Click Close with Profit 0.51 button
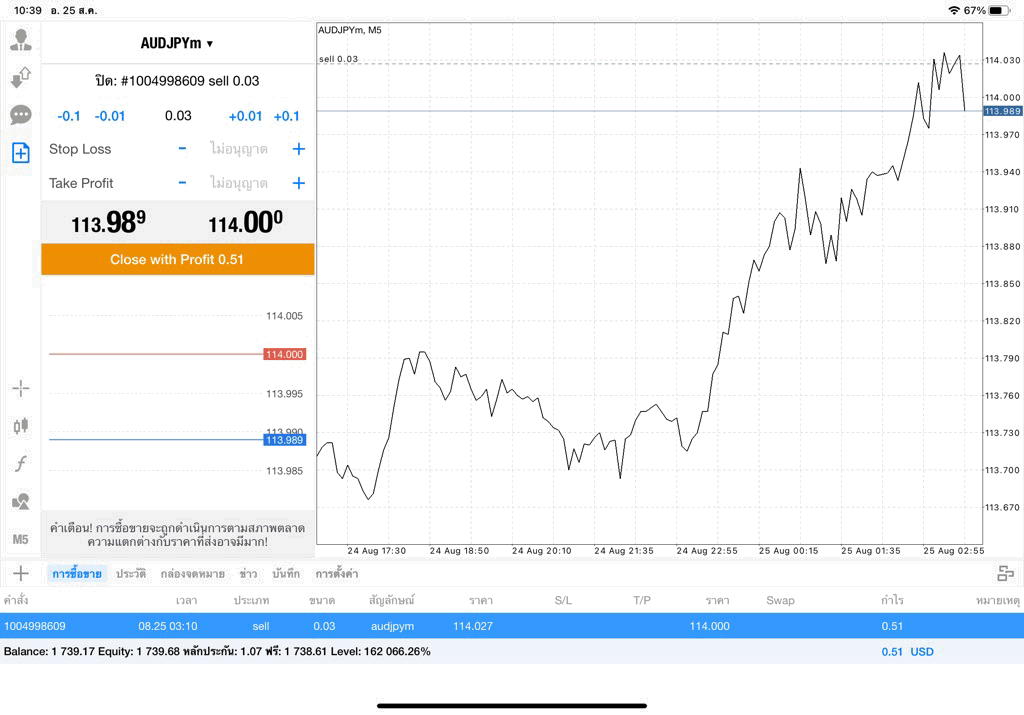This screenshot has height=715, width=1024. click(x=178, y=259)
